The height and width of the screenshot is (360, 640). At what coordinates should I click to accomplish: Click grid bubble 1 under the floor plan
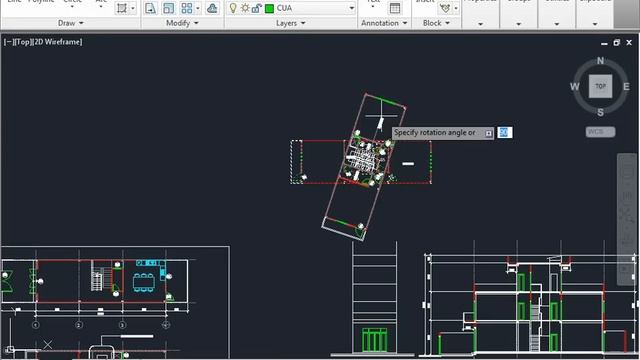point(36,325)
